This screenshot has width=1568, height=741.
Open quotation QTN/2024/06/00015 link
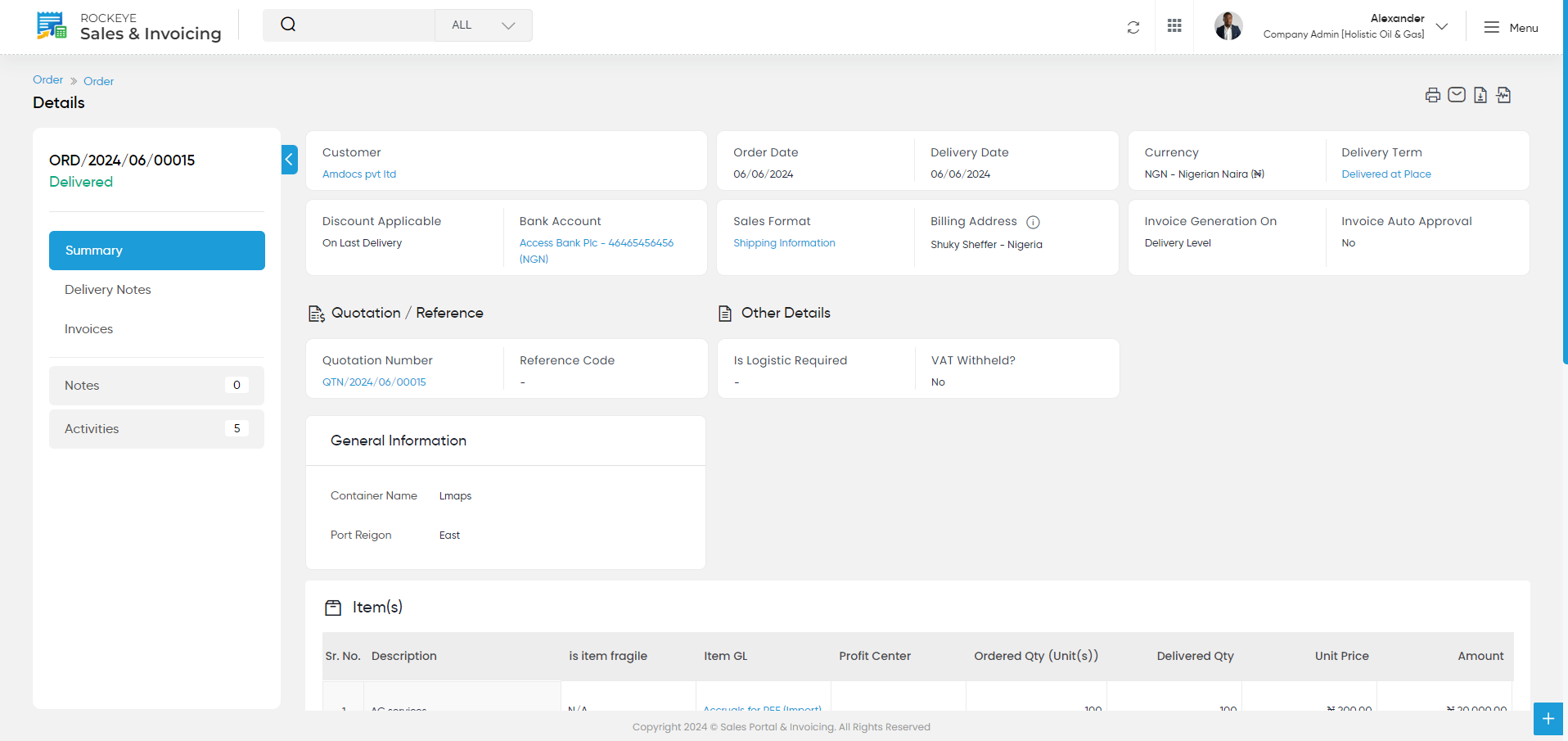374,382
